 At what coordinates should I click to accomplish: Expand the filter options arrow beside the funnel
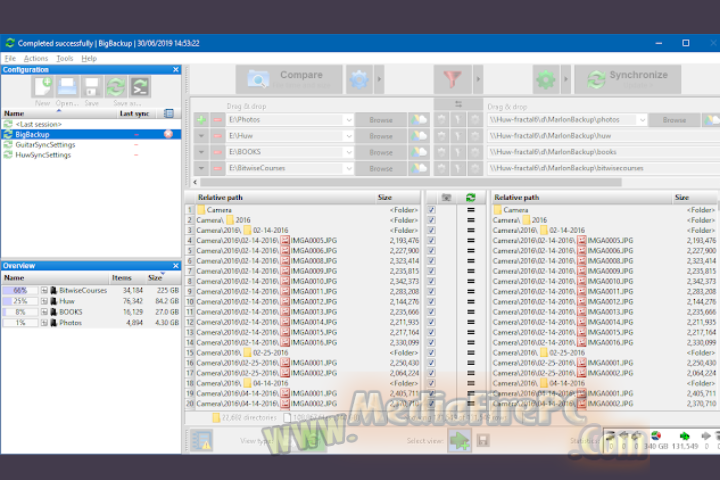tap(478, 79)
